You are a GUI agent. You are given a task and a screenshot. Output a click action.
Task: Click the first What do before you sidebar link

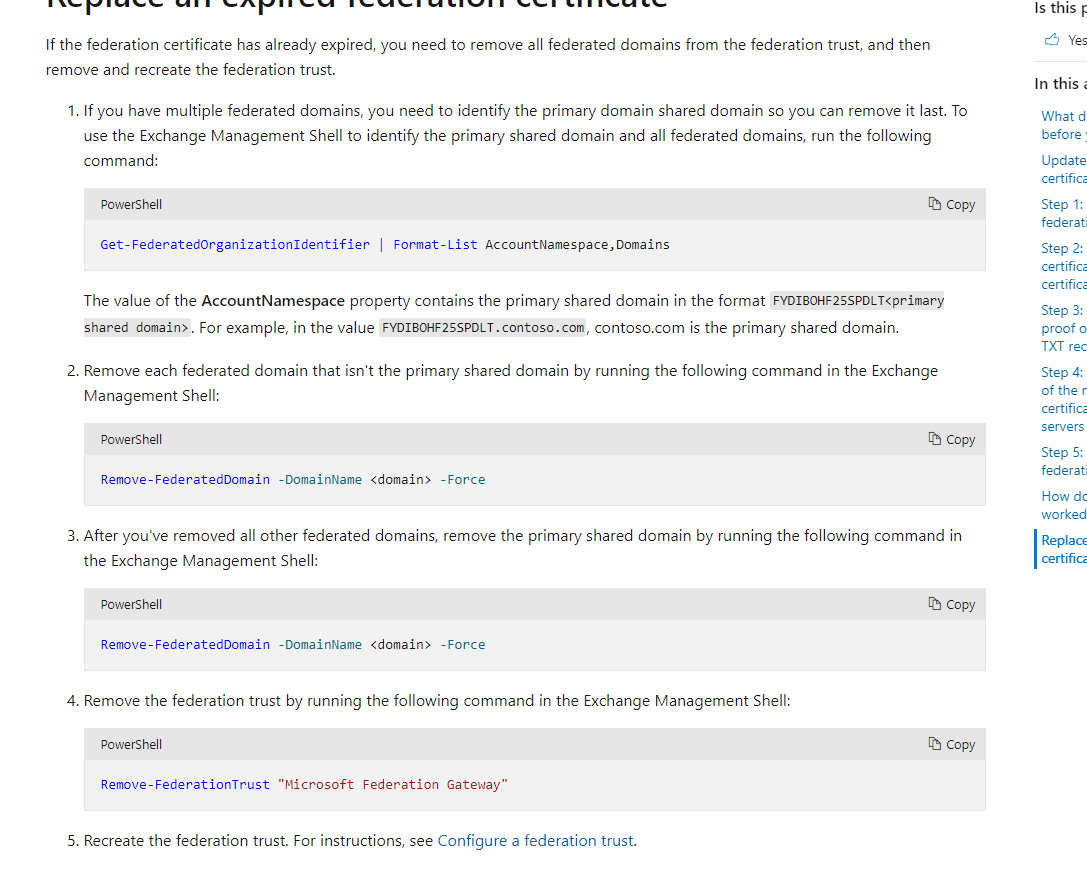(1062, 124)
